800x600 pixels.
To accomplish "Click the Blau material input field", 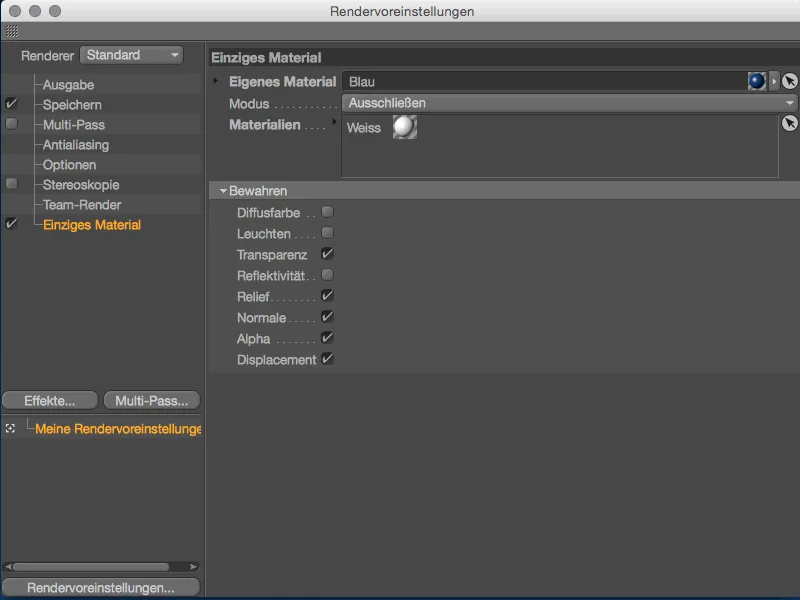I will point(544,82).
